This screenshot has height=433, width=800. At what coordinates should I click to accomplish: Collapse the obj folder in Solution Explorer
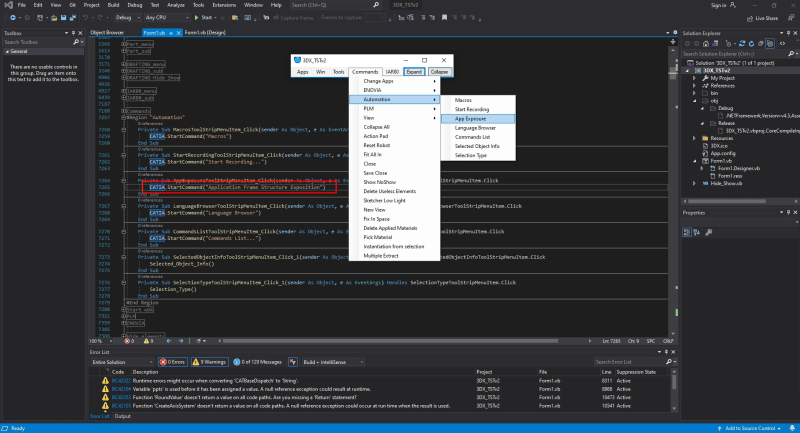(694, 101)
